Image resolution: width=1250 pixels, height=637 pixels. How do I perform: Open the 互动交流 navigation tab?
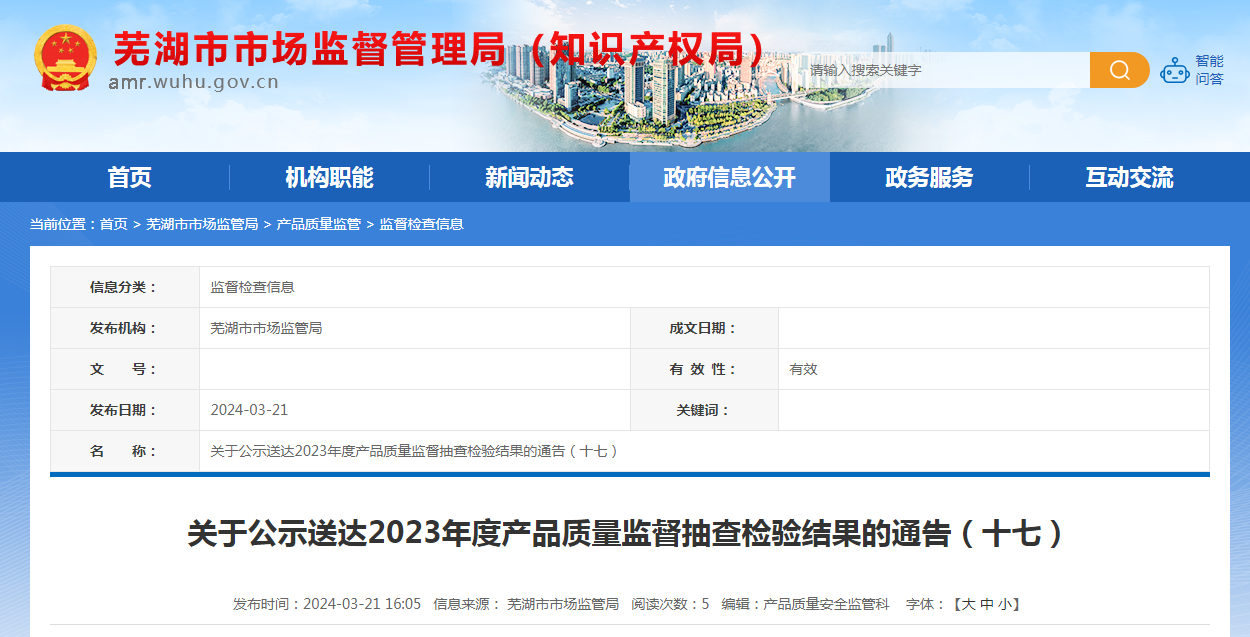tap(1130, 177)
